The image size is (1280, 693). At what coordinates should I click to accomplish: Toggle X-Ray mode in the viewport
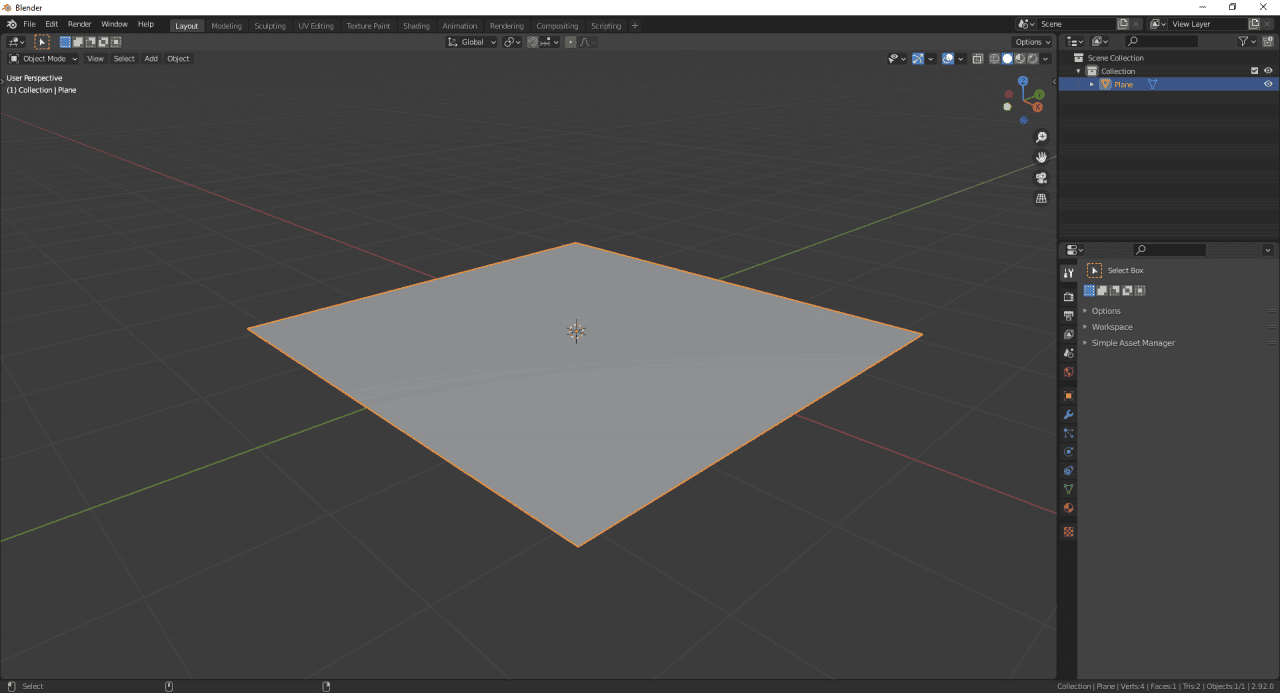[x=977, y=58]
